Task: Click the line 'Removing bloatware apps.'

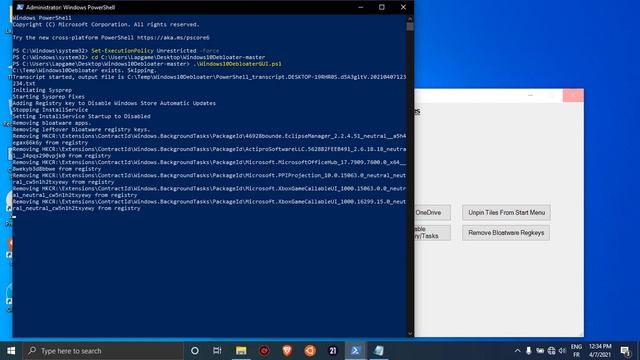Action: click(x=52, y=123)
